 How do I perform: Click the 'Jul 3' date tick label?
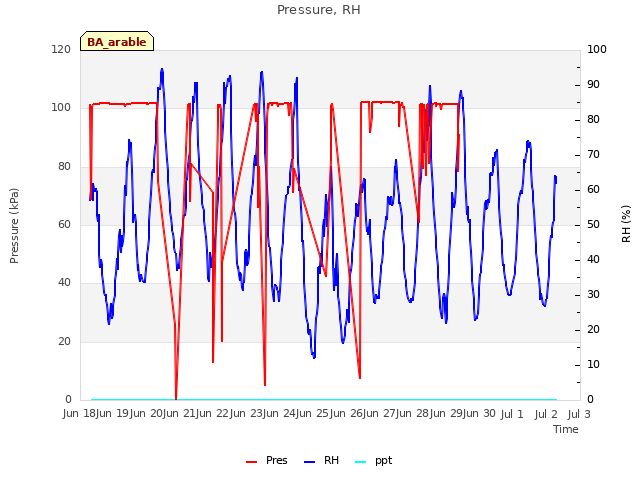coord(579,414)
